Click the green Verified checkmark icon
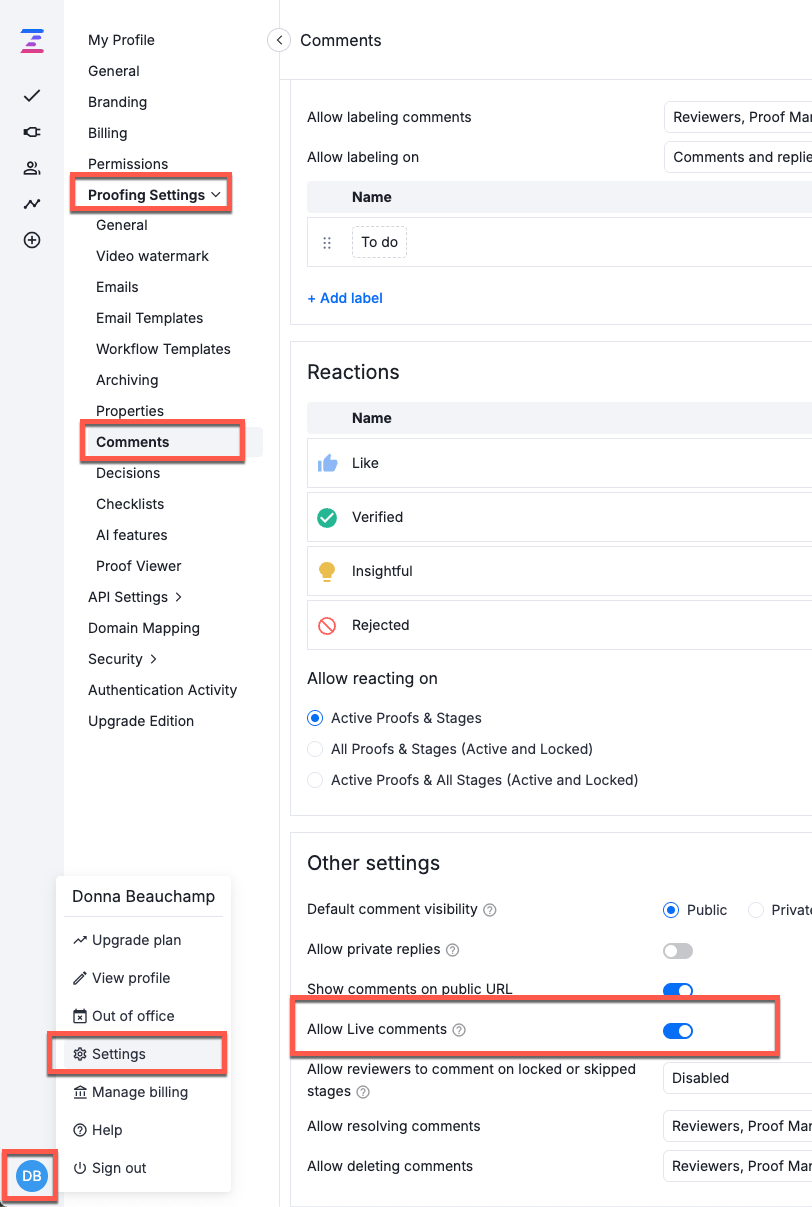Screen dimensions: 812x1207 click(x=327, y=517)
